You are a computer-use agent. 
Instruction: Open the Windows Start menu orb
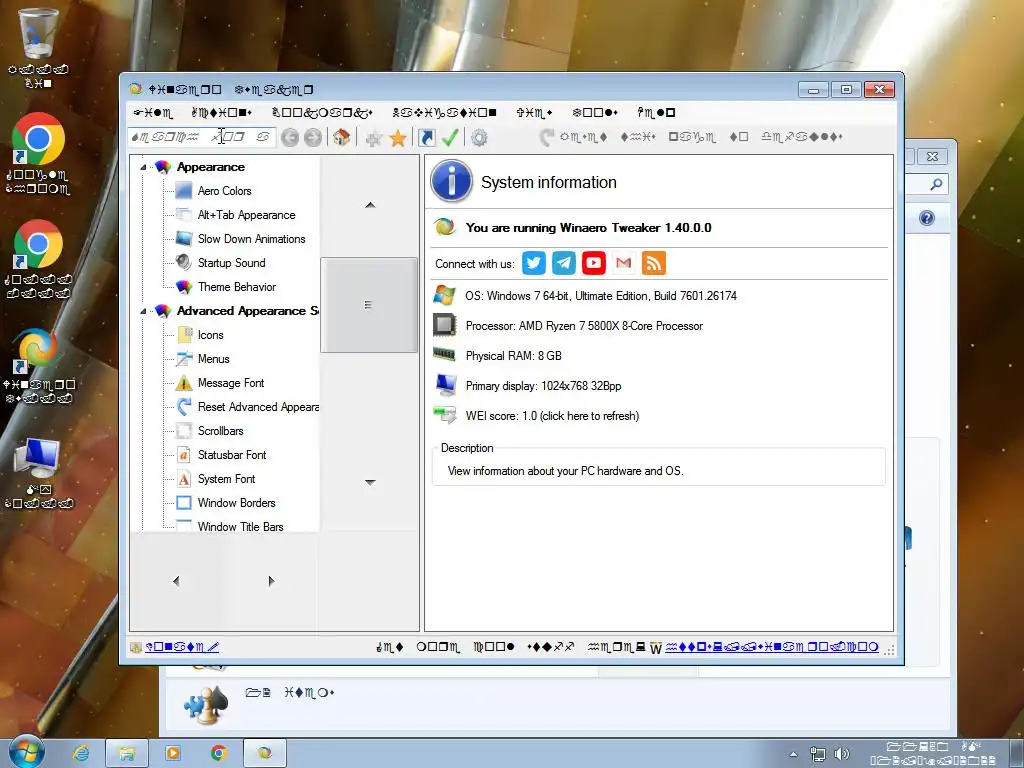pos(27,752)
